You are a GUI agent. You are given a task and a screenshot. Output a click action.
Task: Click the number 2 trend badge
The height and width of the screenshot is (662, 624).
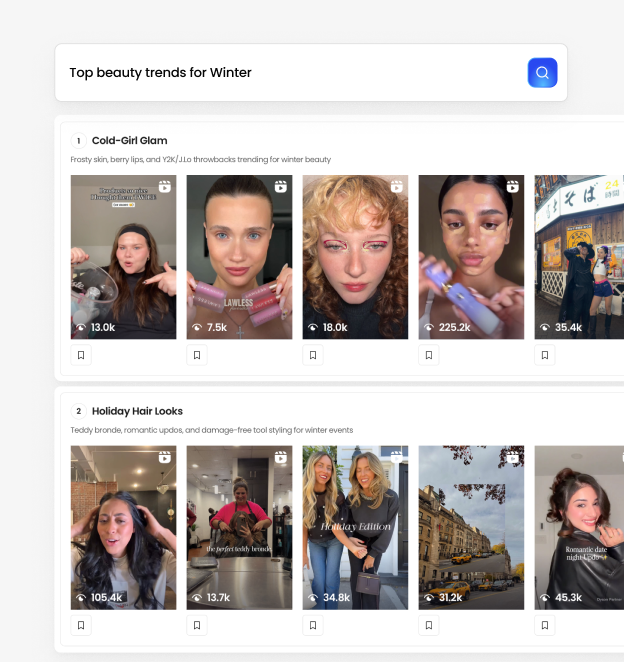tap(79, 411)
